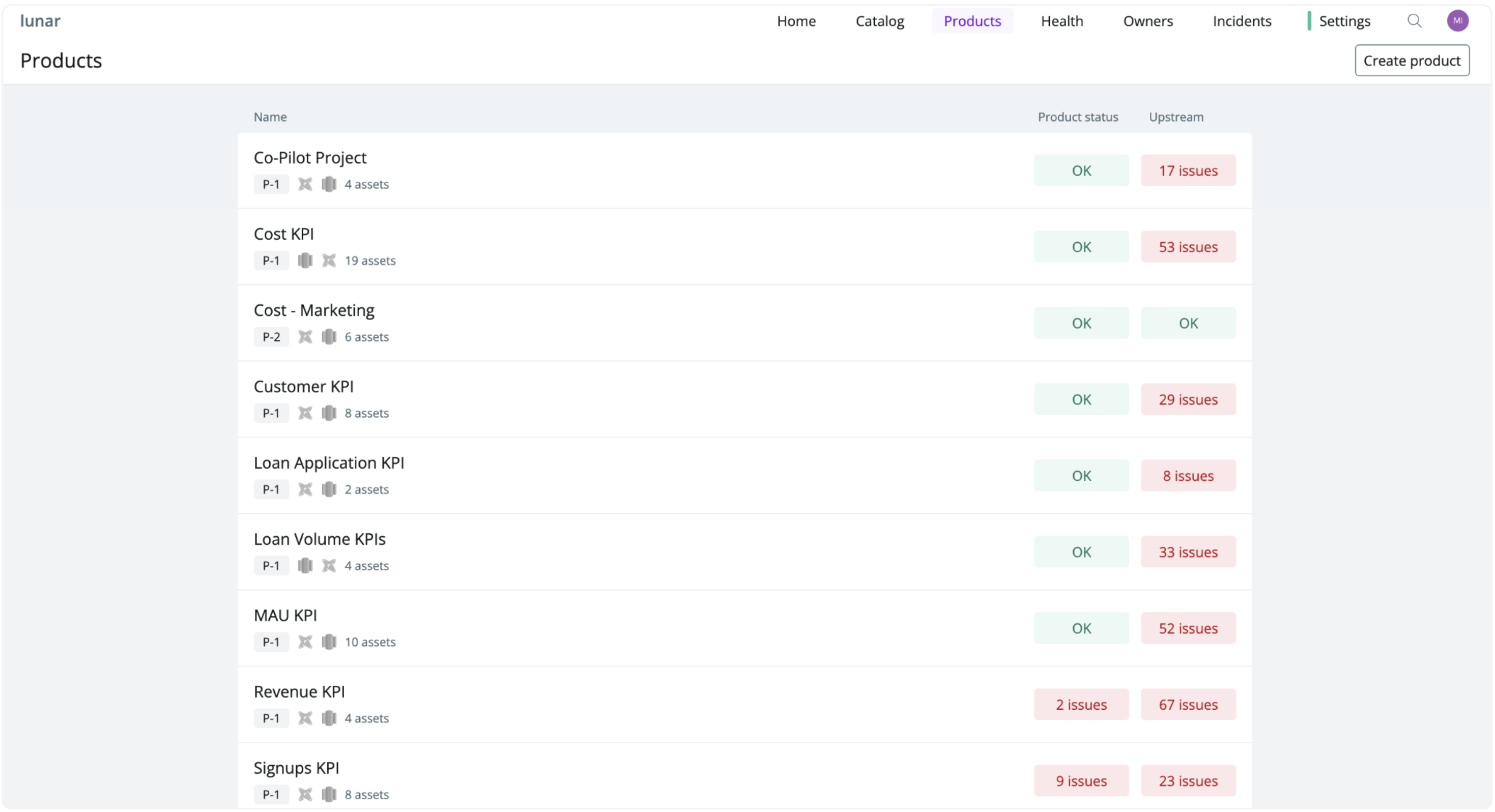Viewport: 1495px width, 812px height.
Task: Open the Revenue KPI product
Action: pyautogui.click(x=299, y=692)
